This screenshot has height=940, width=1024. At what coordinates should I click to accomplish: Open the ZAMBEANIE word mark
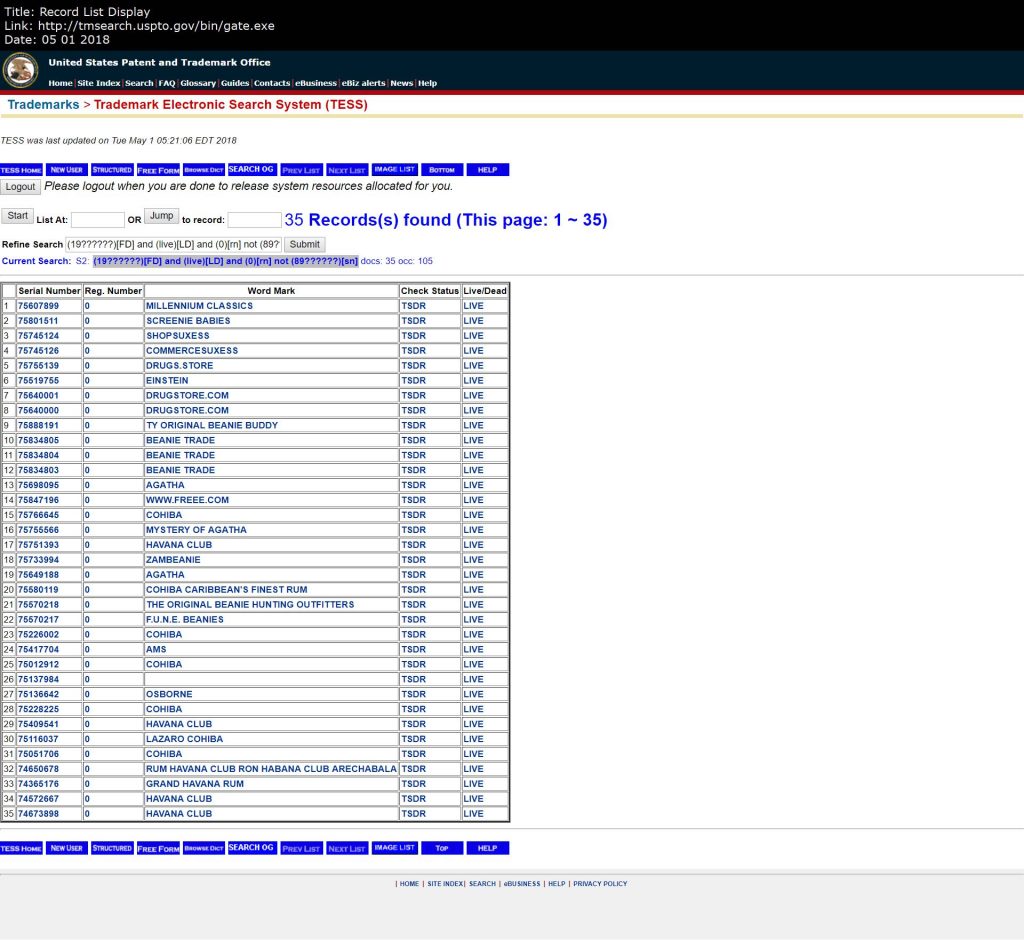(173, 560)
